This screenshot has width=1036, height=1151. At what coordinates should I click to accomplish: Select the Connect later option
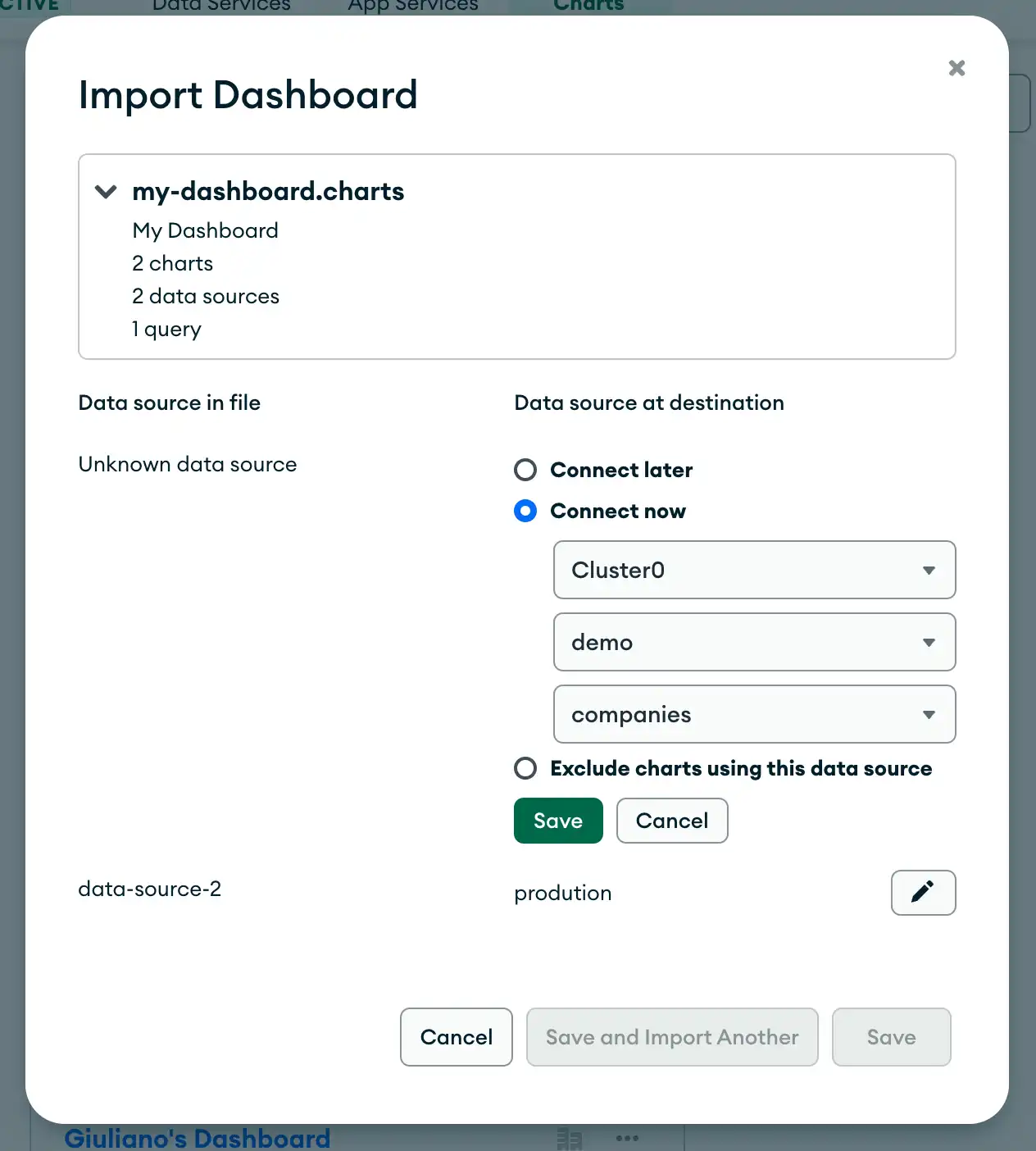click(x=525, y=470)
